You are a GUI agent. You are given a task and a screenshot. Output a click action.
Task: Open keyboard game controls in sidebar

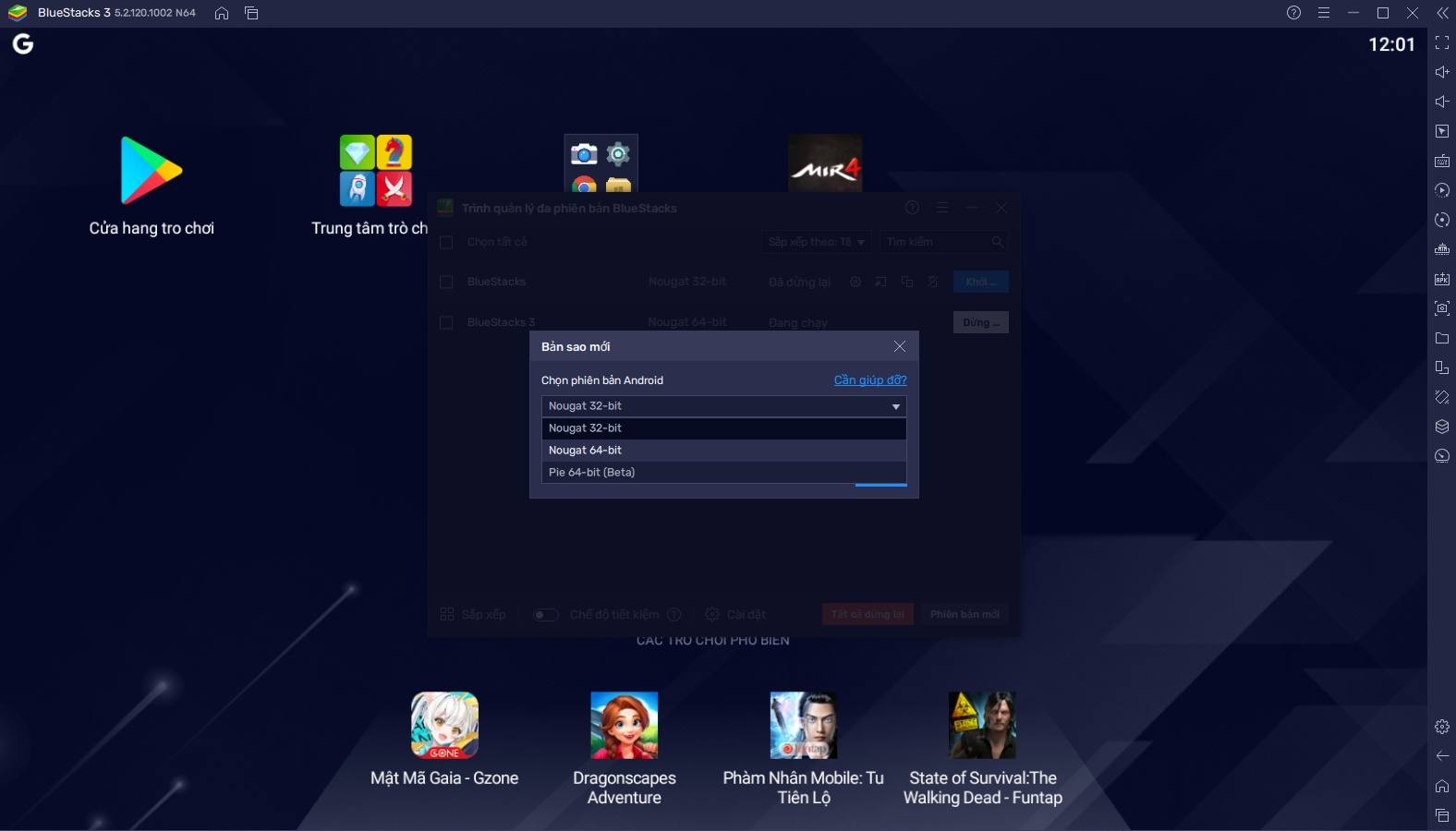(x=1442, y=161)
